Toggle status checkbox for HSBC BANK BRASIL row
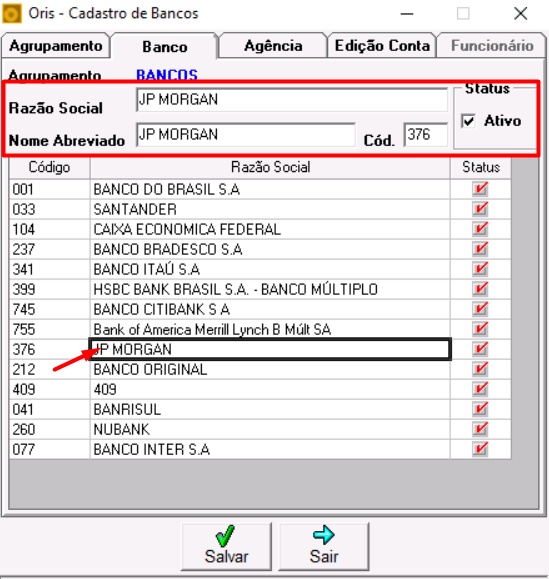This screenshot has width=549, height=579. (x=480, y=289)
